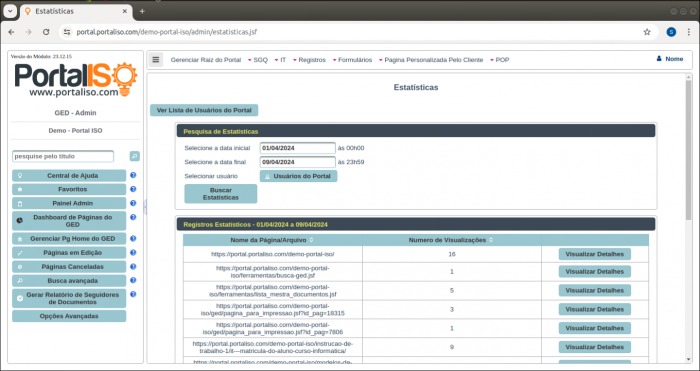Viewport: 700px width, 371px height.
Task: Click the browser address bar
Action: [x=357, y=32]
